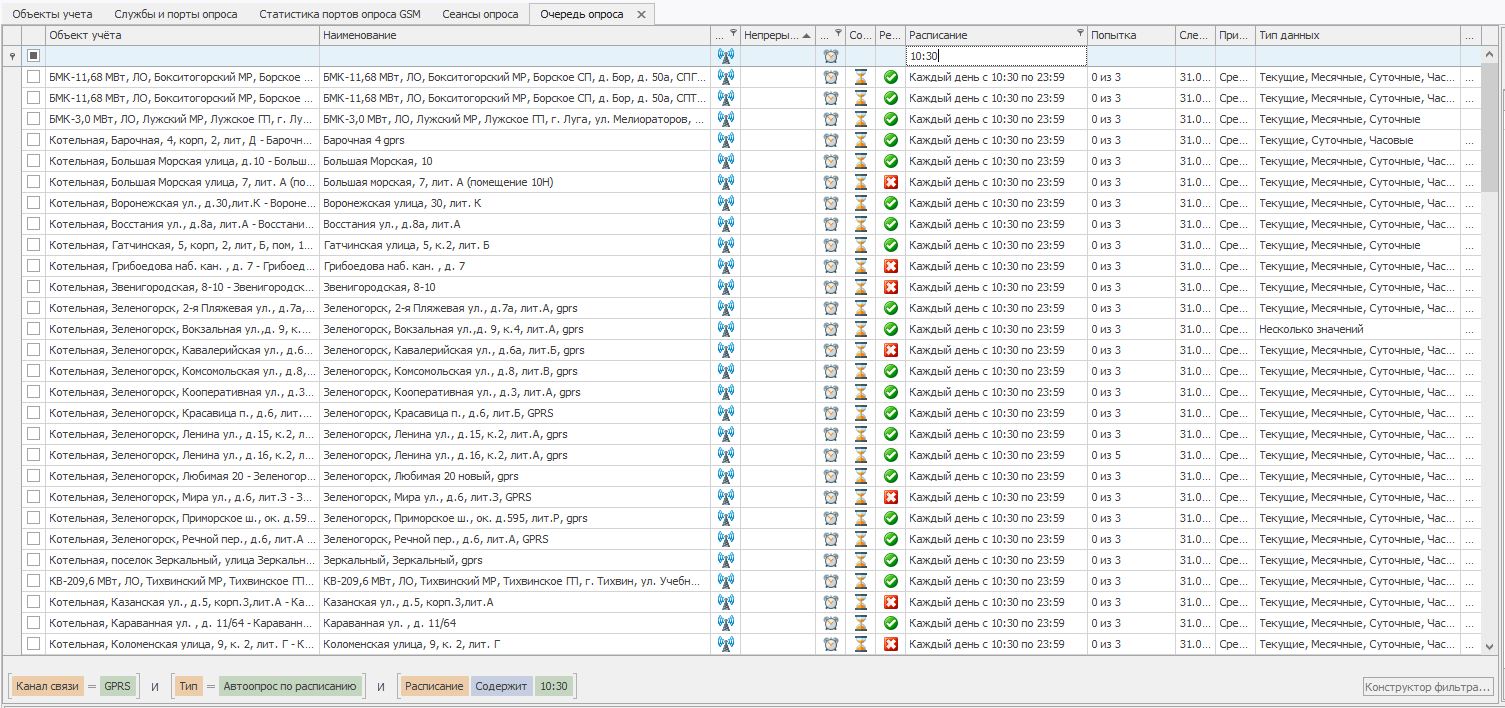The height and width of the screenshot is (708, 1505).
Task: Open filter on the communication channel column header
Action: [733, 34]
